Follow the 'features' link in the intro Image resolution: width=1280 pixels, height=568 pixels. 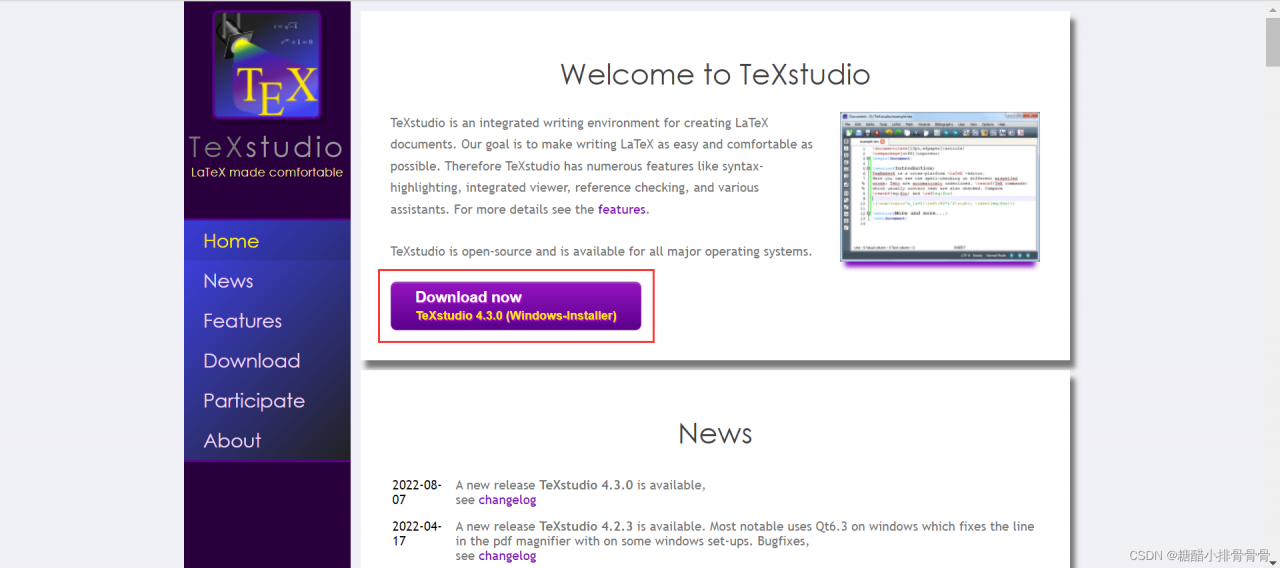(621, 210)
